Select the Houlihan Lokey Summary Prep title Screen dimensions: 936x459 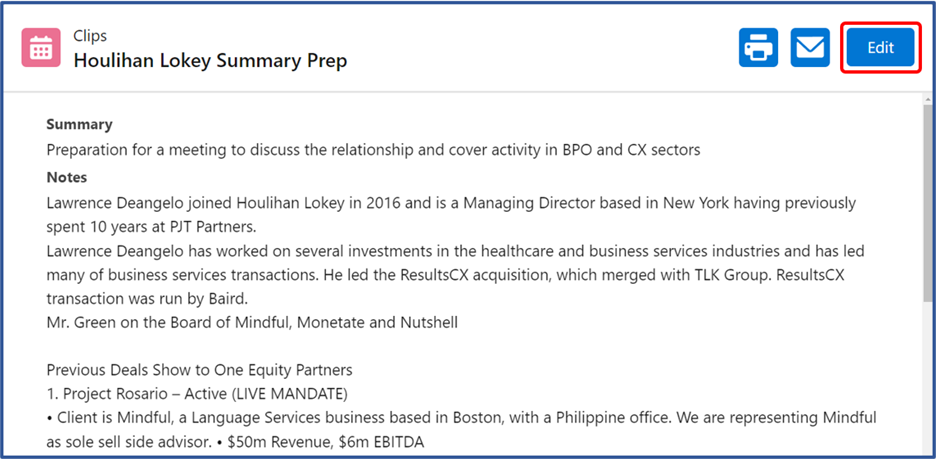pos(210,60)
